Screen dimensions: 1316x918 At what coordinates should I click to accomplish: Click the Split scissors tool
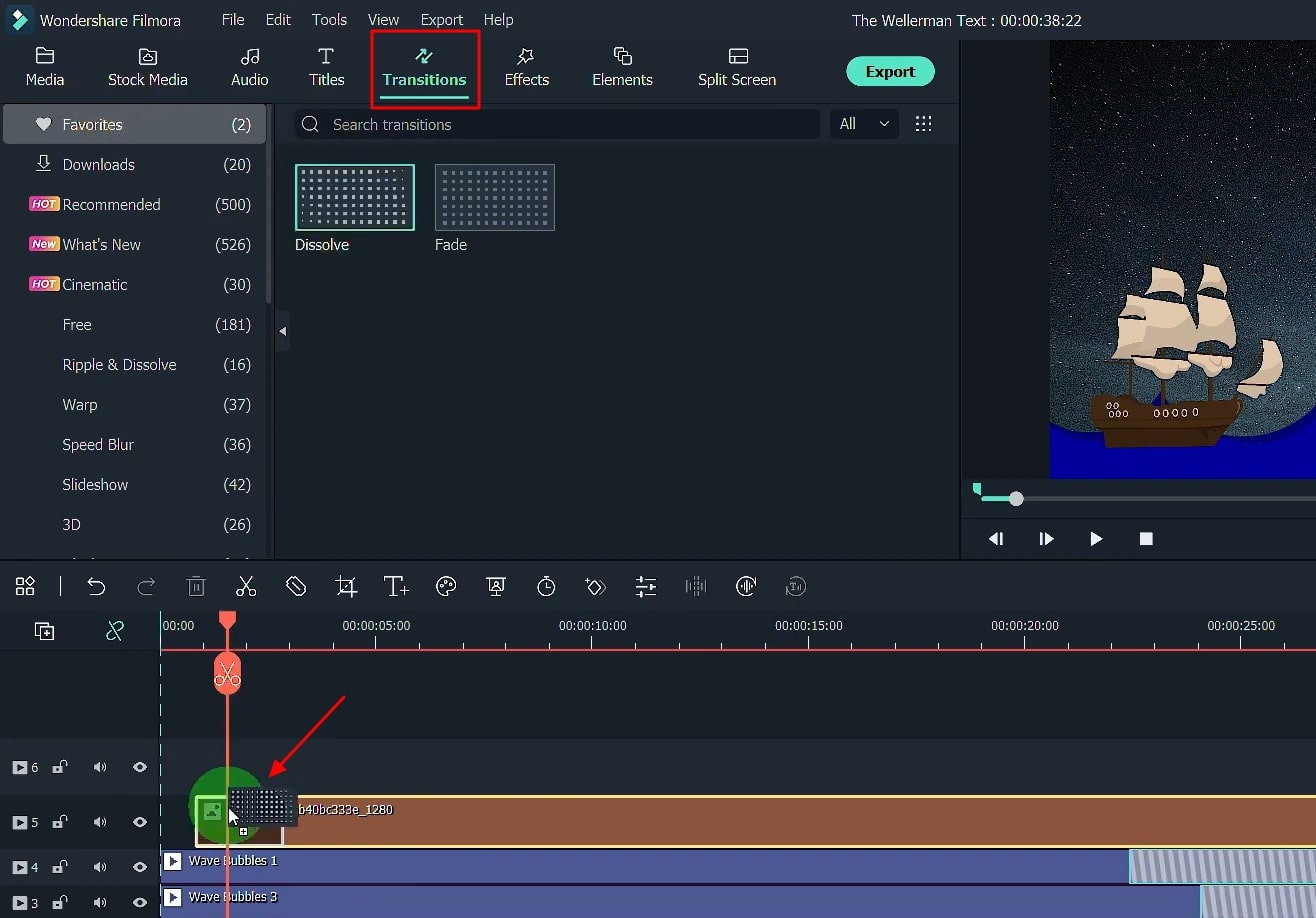tap(246, 586)
